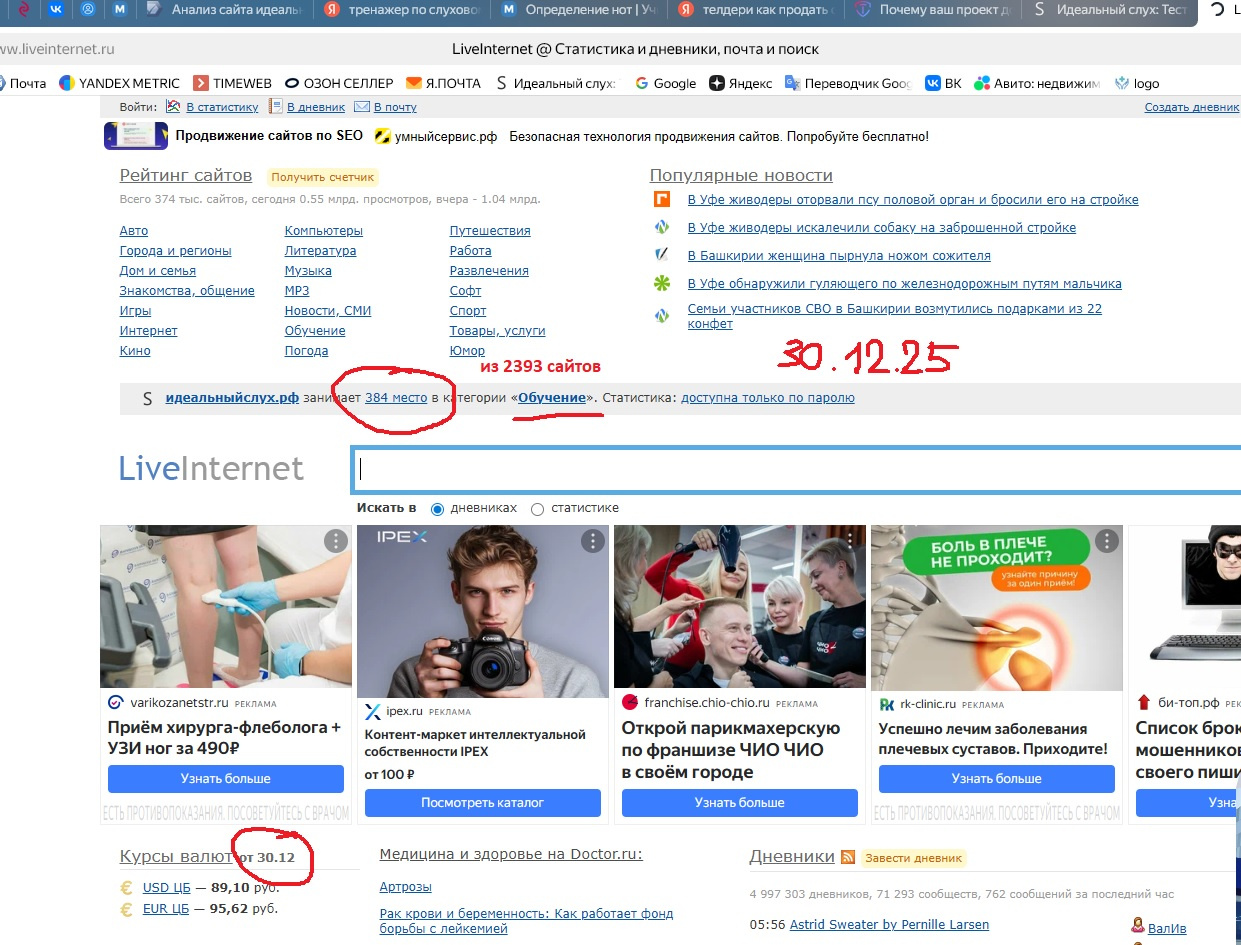Click 'Узнать больше' under varikozanetstr ad
Viewport: 1241px width, 945px height.
226,779
